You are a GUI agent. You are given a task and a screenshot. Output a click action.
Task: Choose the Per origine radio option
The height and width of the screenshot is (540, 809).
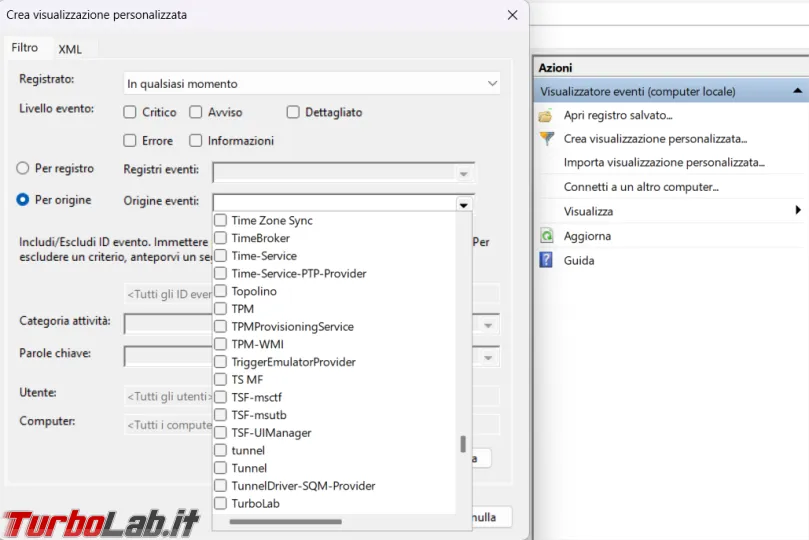coord(23,200)
